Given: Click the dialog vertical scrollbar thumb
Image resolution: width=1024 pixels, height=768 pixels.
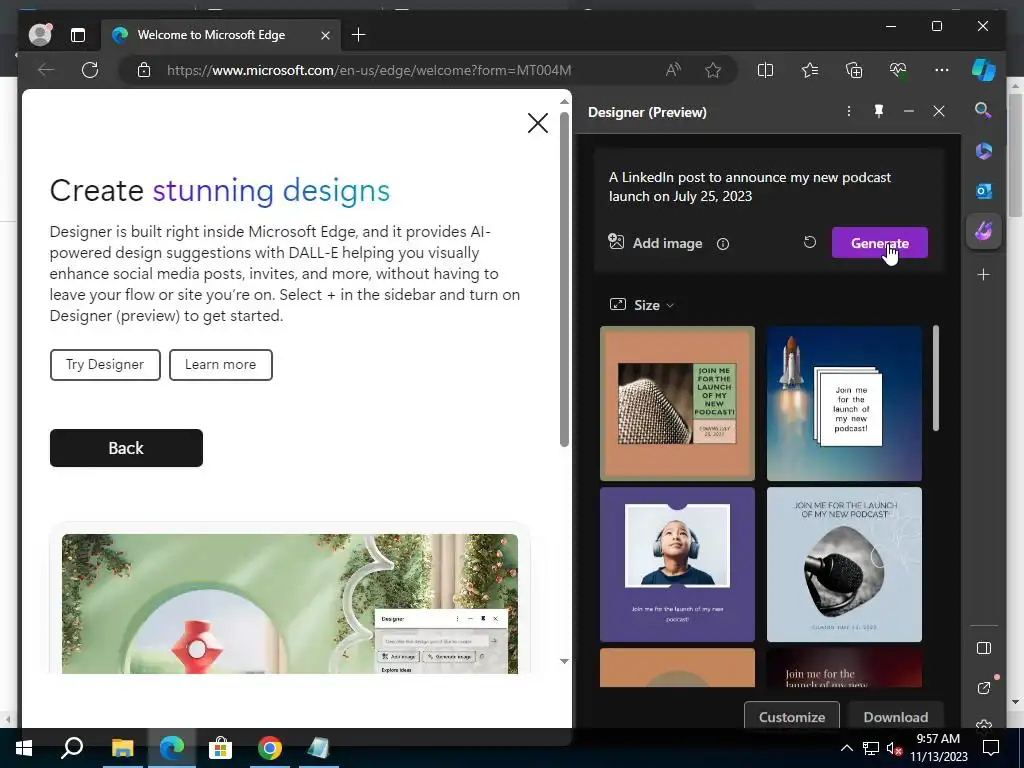Looking at the screenshot, I should (564, 278).
